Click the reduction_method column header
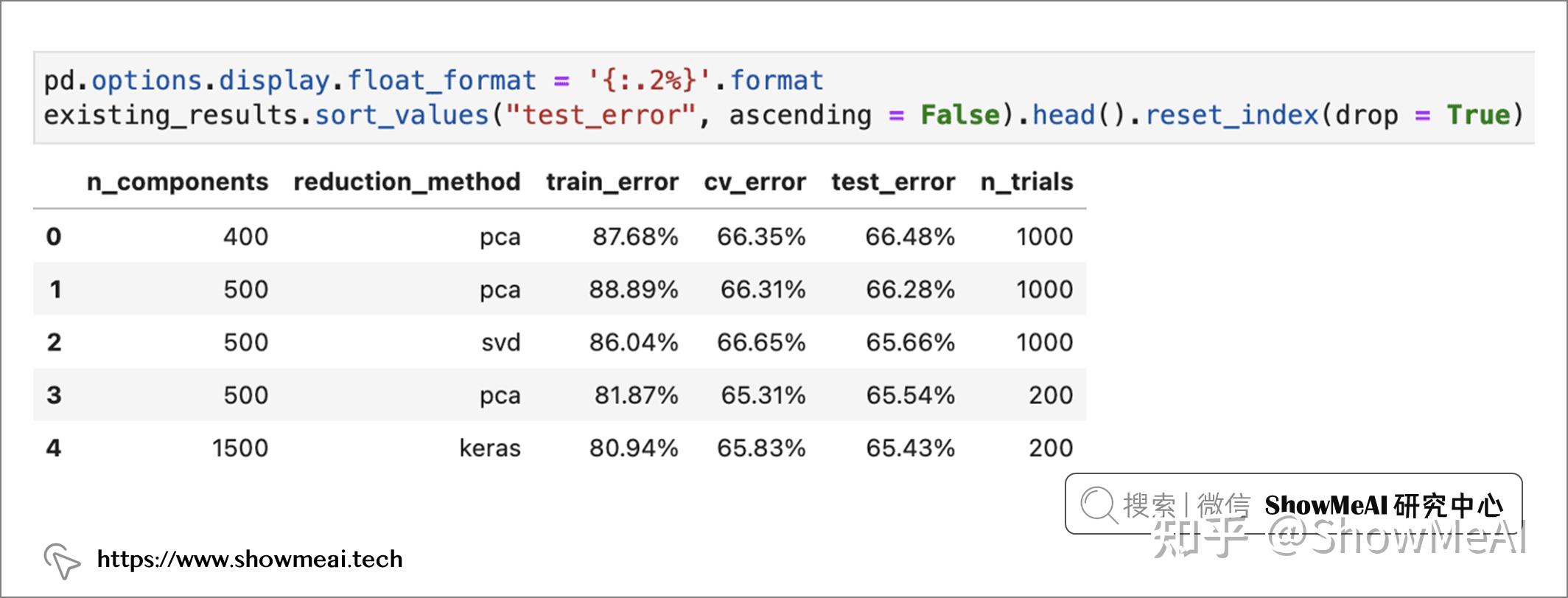 pyautogui.click(x=407, y=182)
